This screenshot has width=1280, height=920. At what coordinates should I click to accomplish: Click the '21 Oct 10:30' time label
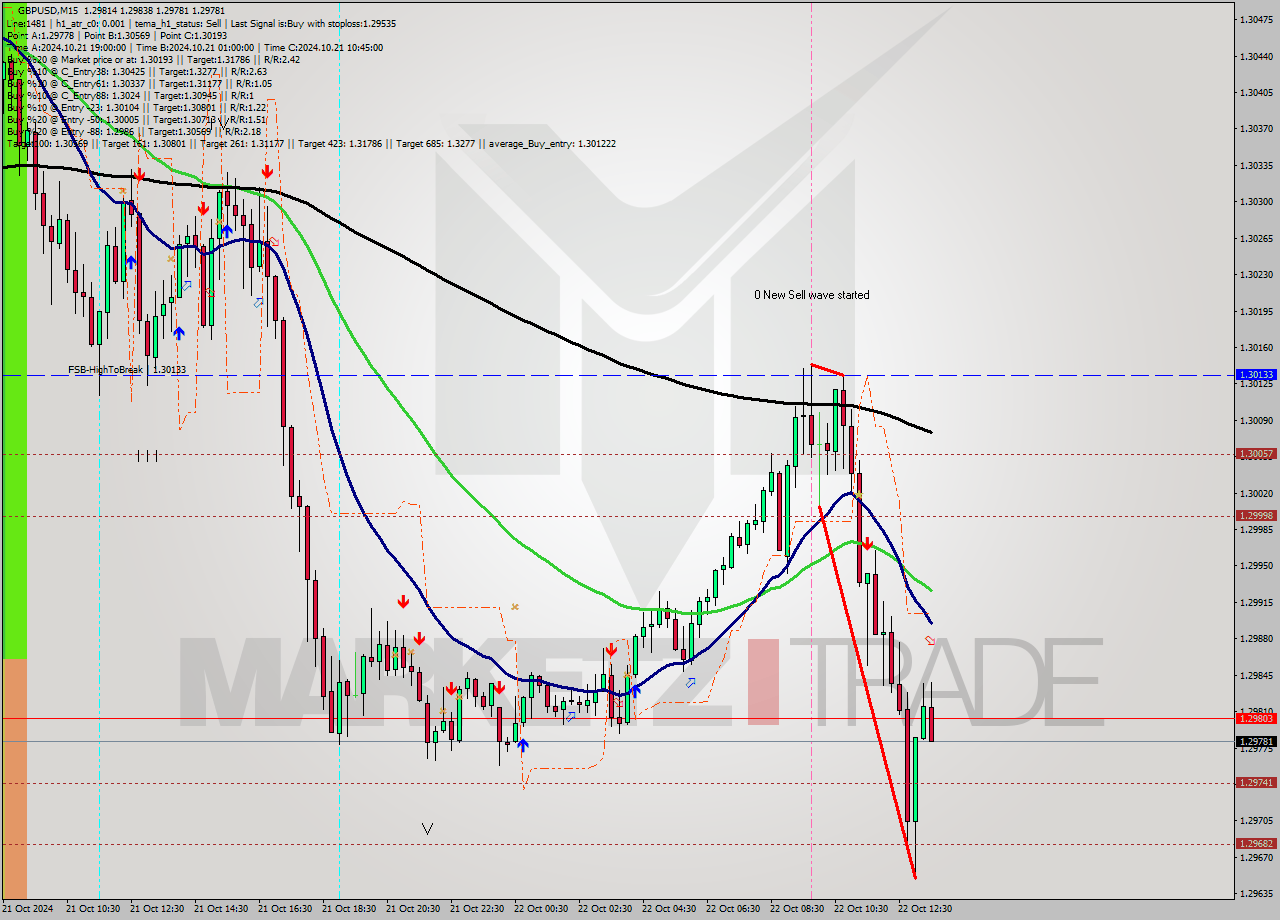coord(93,909)
